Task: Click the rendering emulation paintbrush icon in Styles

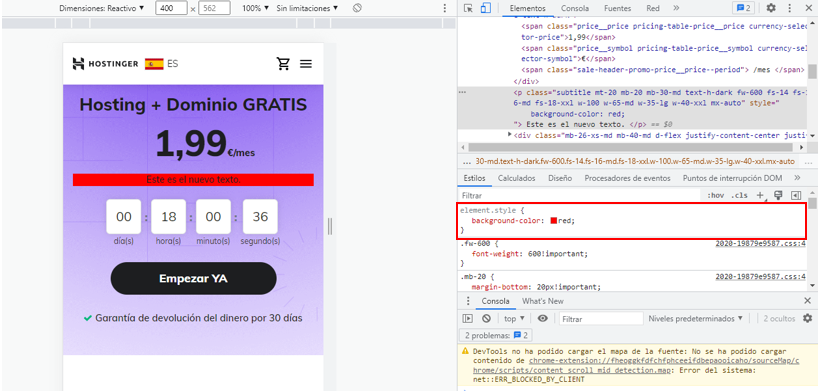Action: [778, 195]
